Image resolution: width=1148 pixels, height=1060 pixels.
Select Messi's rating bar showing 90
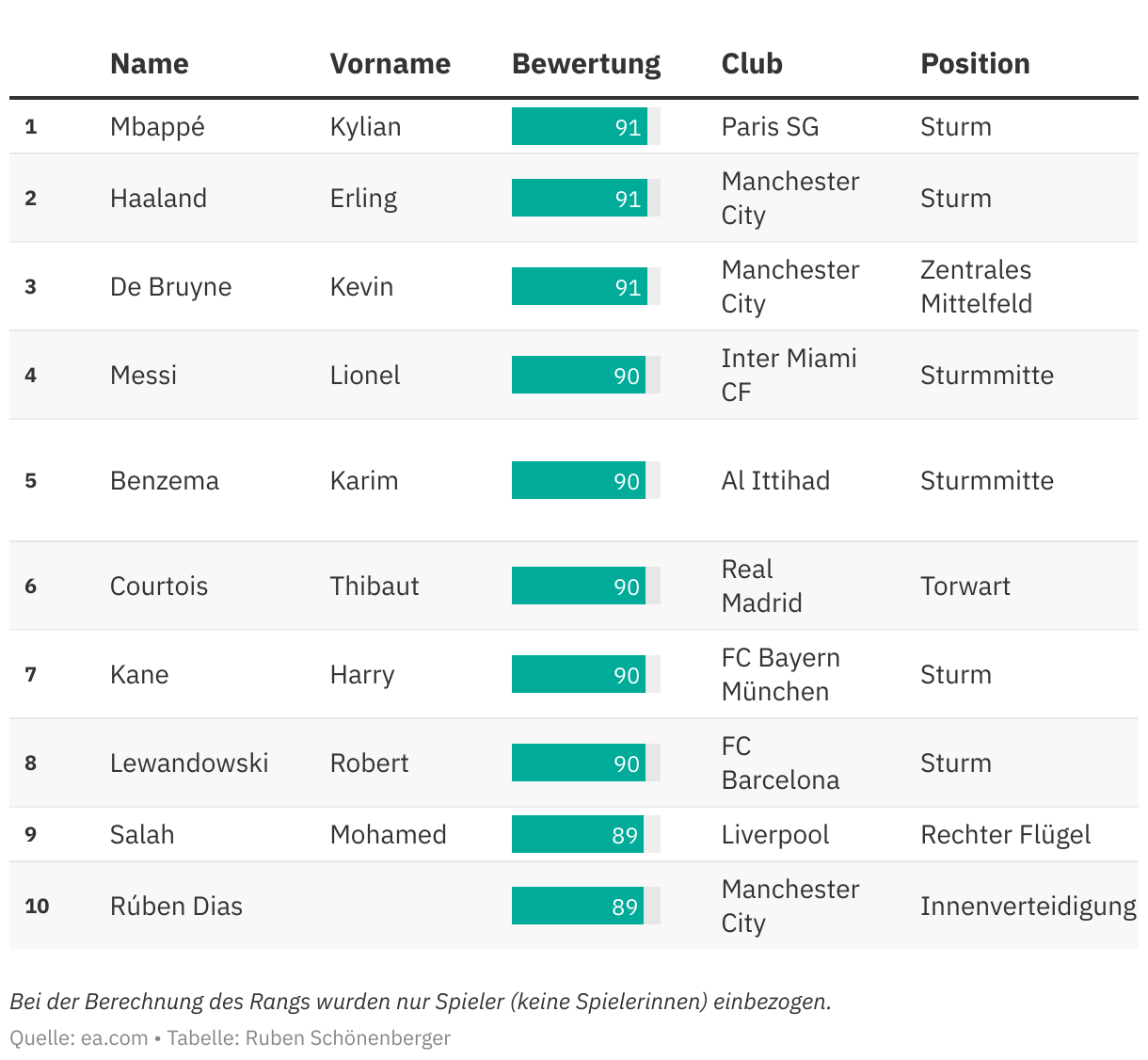[585, 375]
